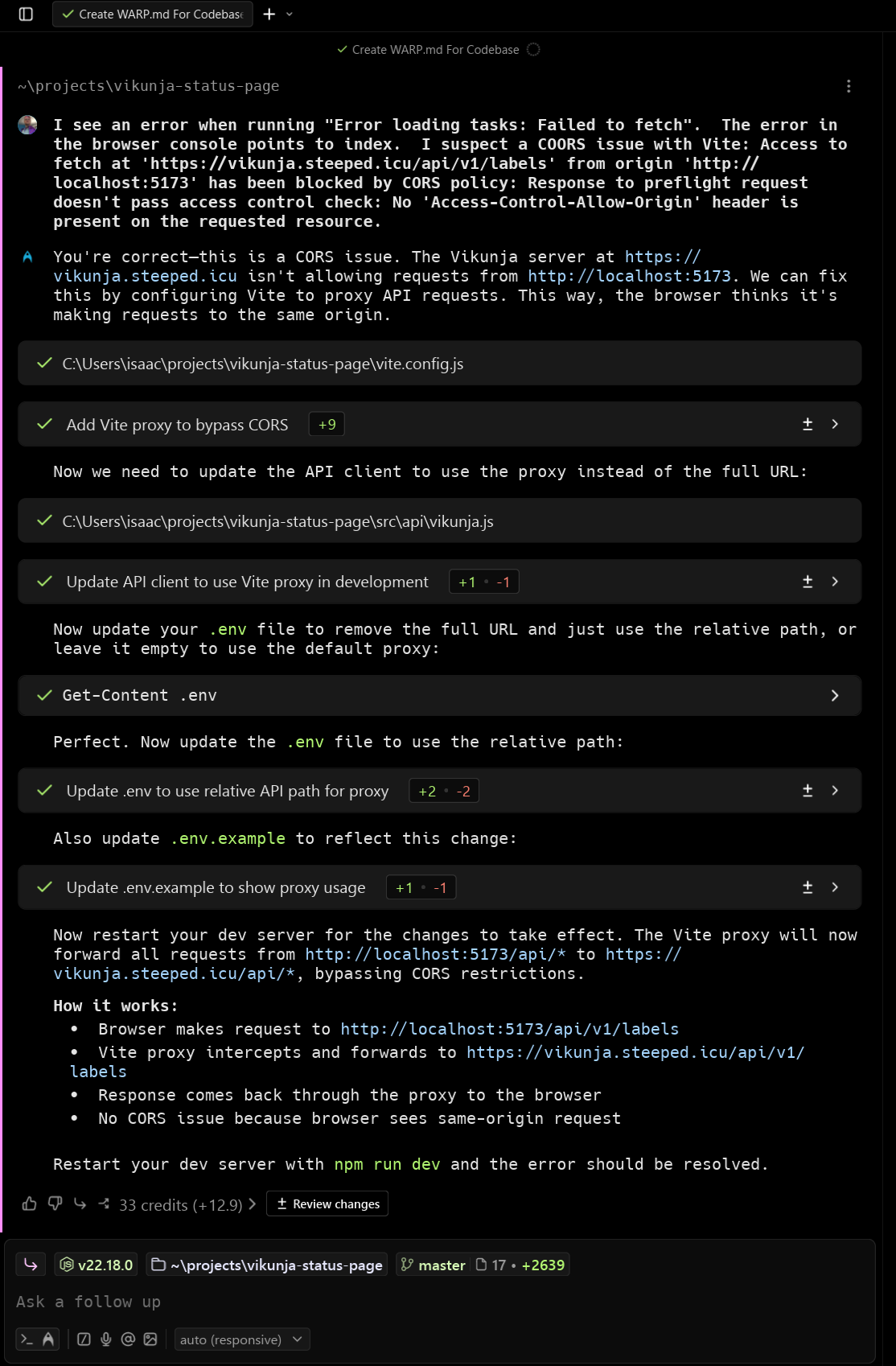Viewport: 896px width, 1366px height.
Task: Expand Update .env.example diff chevron
Action: [835, 887]
